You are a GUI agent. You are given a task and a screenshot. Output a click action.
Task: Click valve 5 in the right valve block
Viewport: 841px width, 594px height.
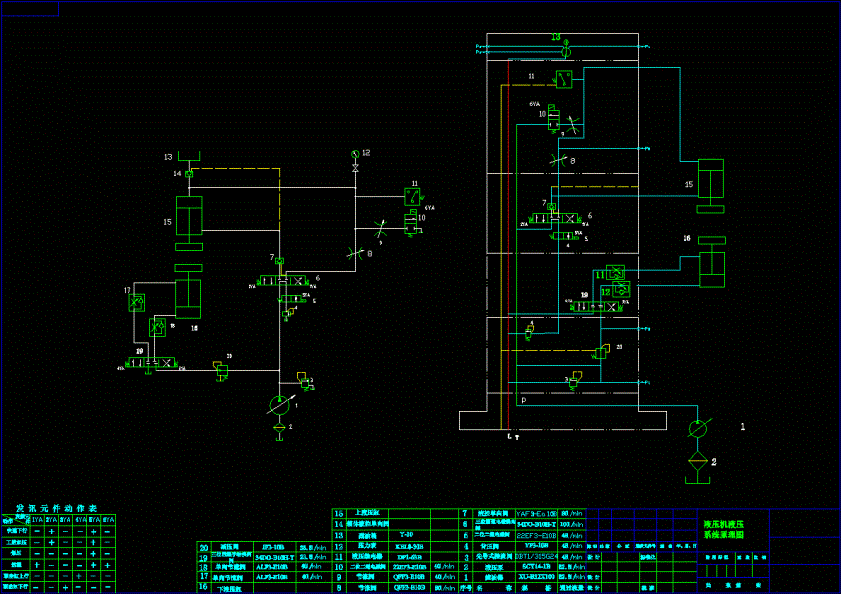tap(563, 236)
